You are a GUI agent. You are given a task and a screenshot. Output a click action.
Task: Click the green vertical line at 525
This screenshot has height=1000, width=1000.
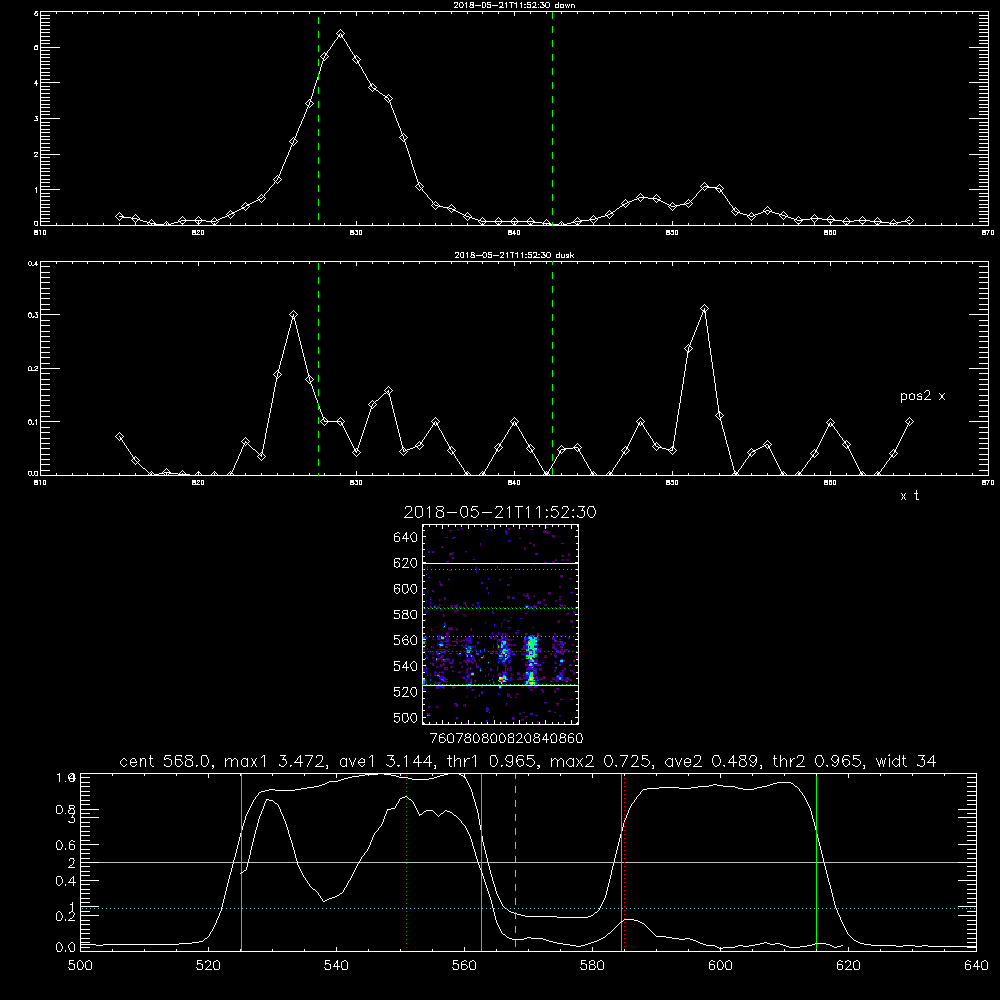(x=241, y=861)
